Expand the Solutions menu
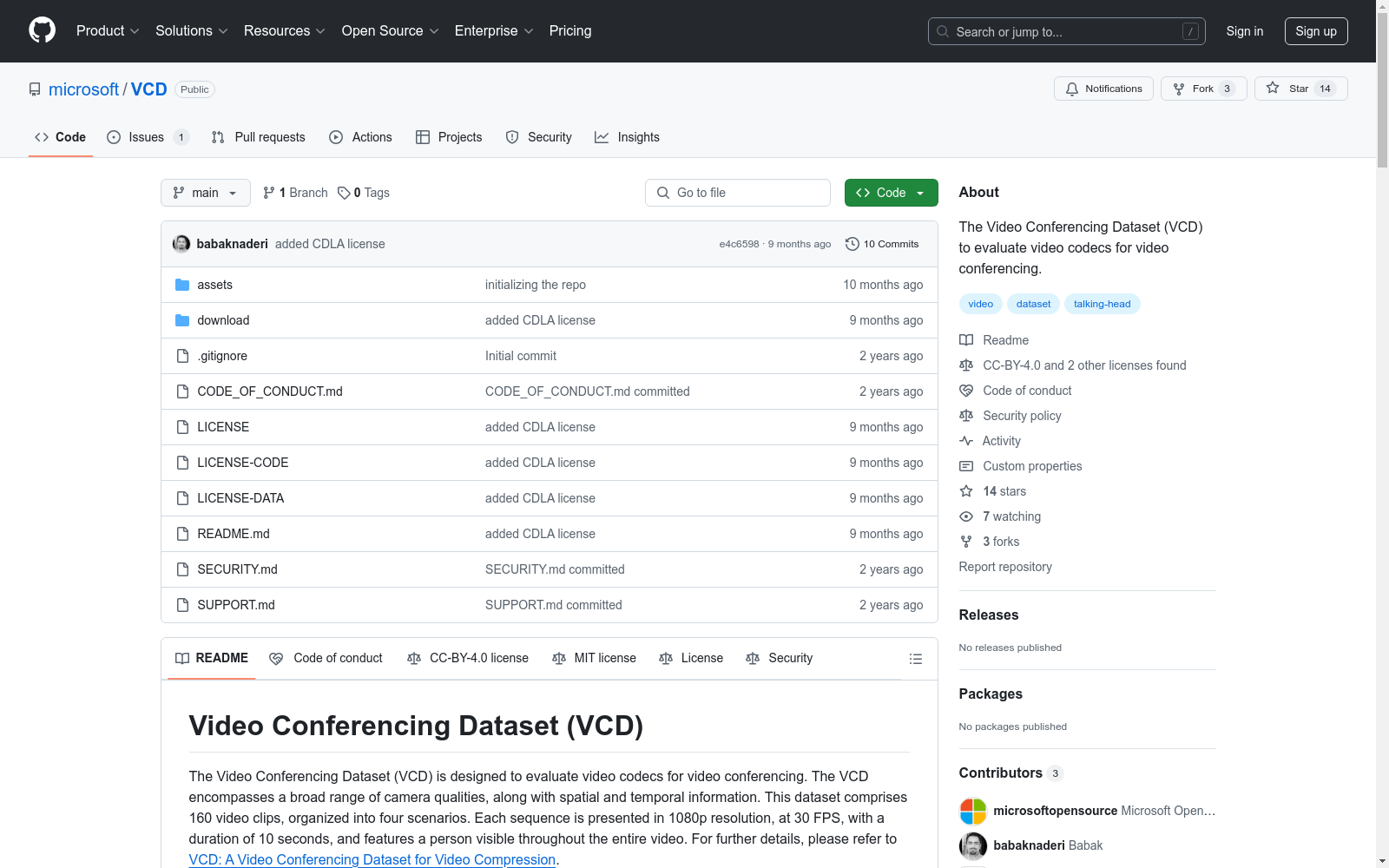Image resolution: width=1389 pixels, height=868 pixels. pos(191,30)
